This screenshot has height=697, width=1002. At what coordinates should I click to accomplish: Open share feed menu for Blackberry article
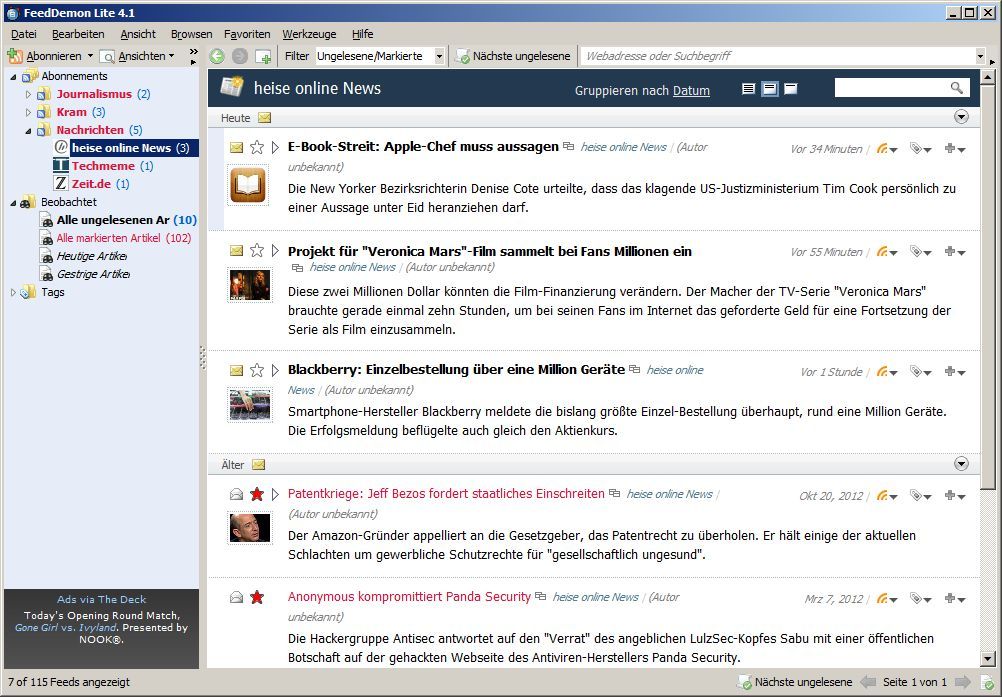[x=886, y=372]
